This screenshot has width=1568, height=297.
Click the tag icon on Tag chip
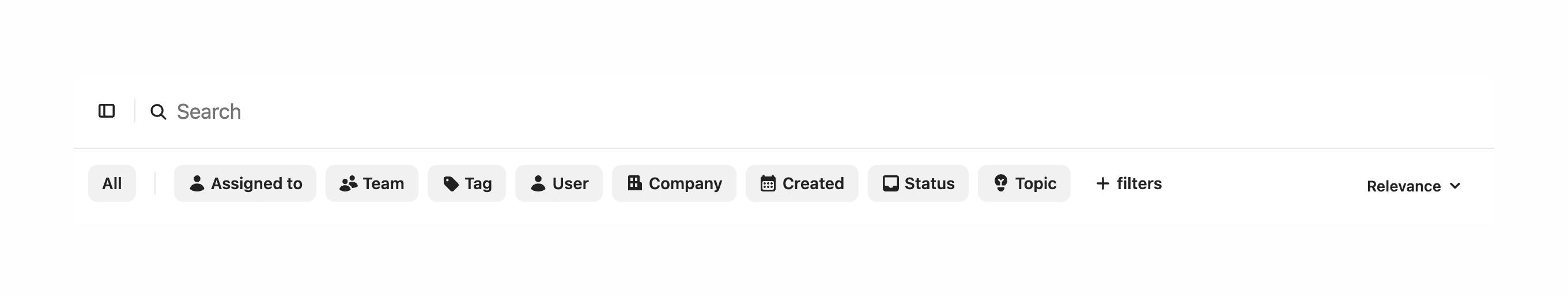coord(451,183)
